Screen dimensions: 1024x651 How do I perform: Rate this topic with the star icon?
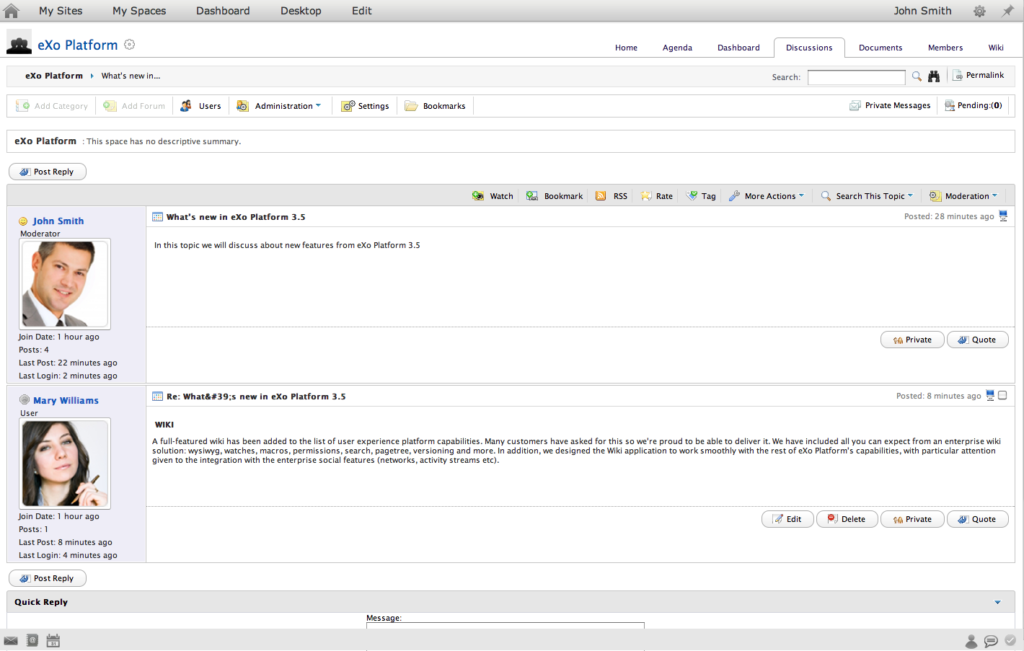[656, 196]
